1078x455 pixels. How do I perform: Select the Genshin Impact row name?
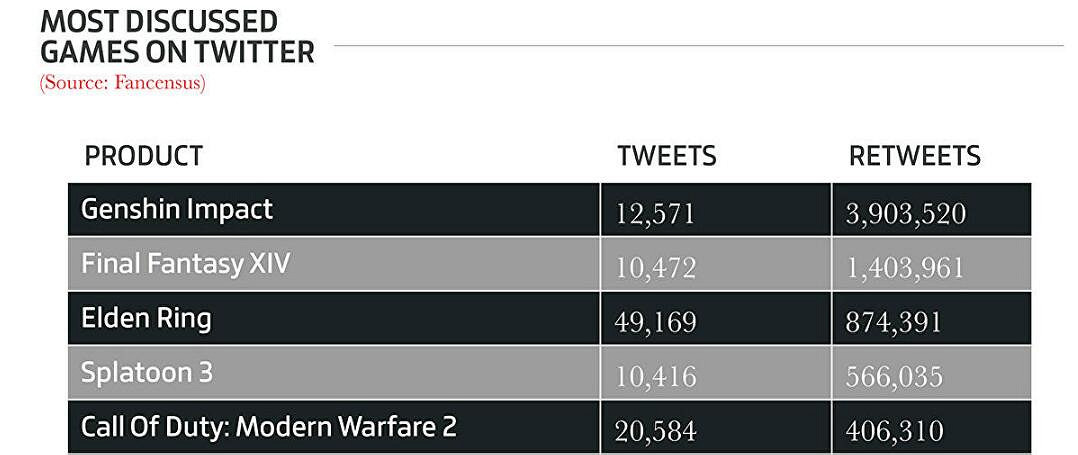pyautogui.click(x=177, y=209)
